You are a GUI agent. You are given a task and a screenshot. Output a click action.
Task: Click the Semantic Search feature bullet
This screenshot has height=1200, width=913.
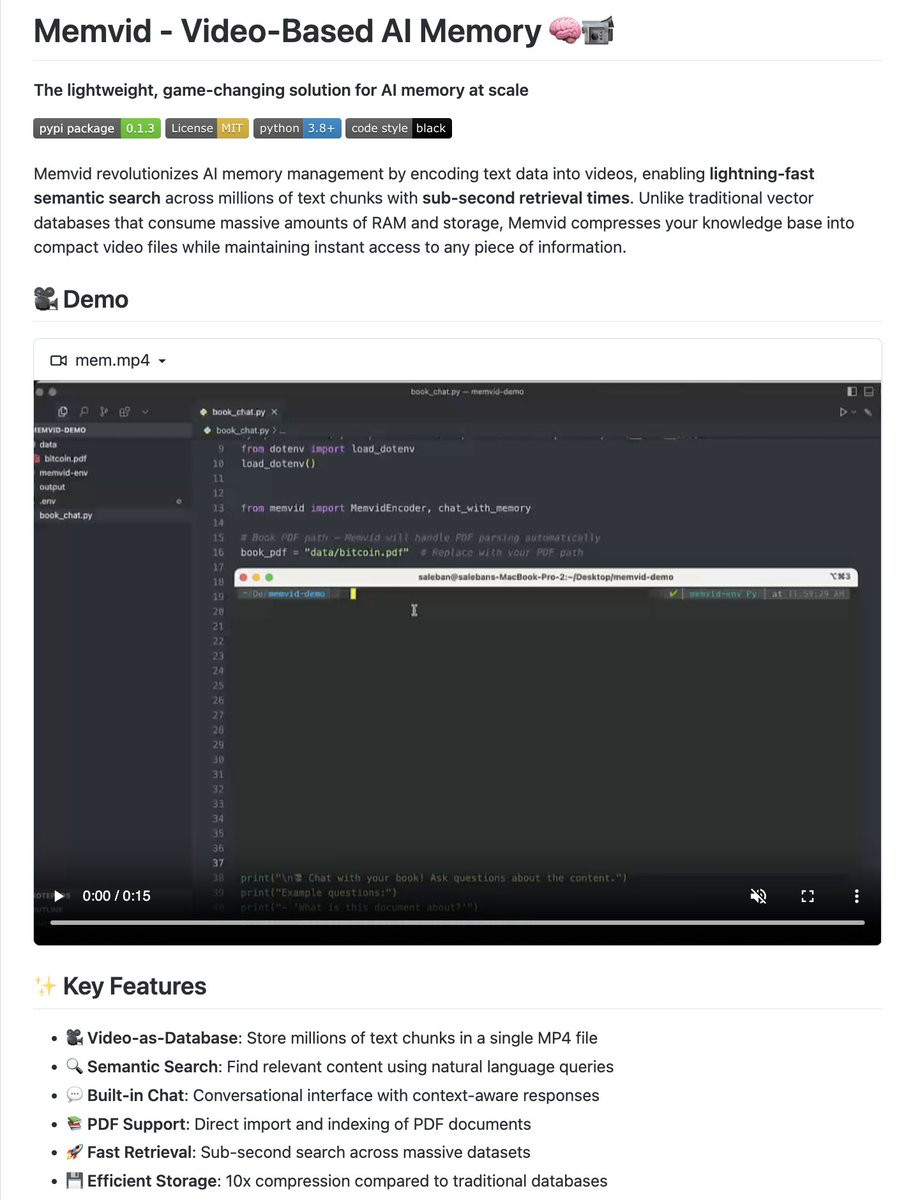tap(339, 1067)
